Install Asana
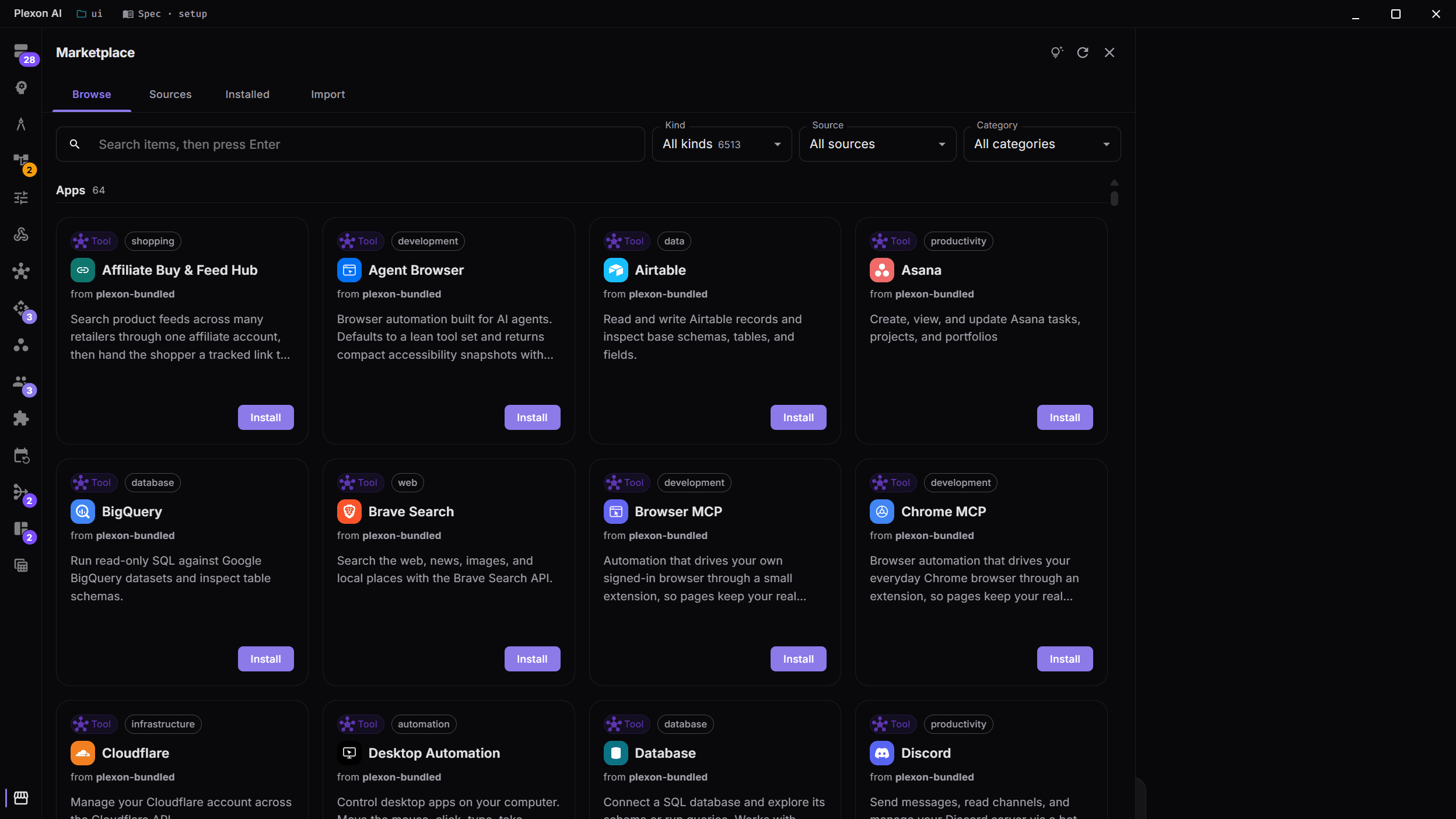The height and width of the screenshot is (819, 1456). (x=1065, y=418)
